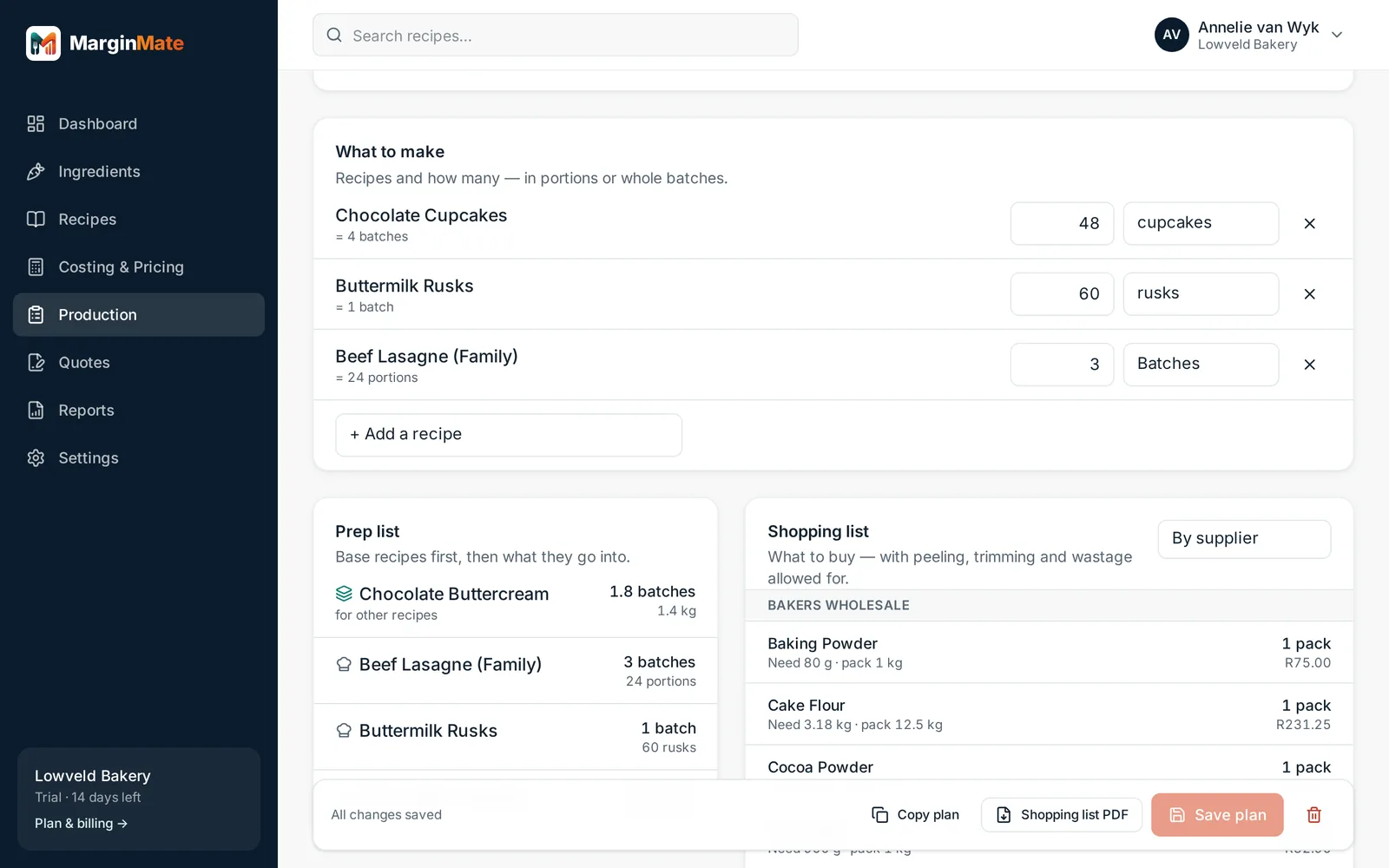Image resolution: width=1389 pixels, height=868 pixels.
Task: Click the Production clipboard icon
Action: click(36, 315)
